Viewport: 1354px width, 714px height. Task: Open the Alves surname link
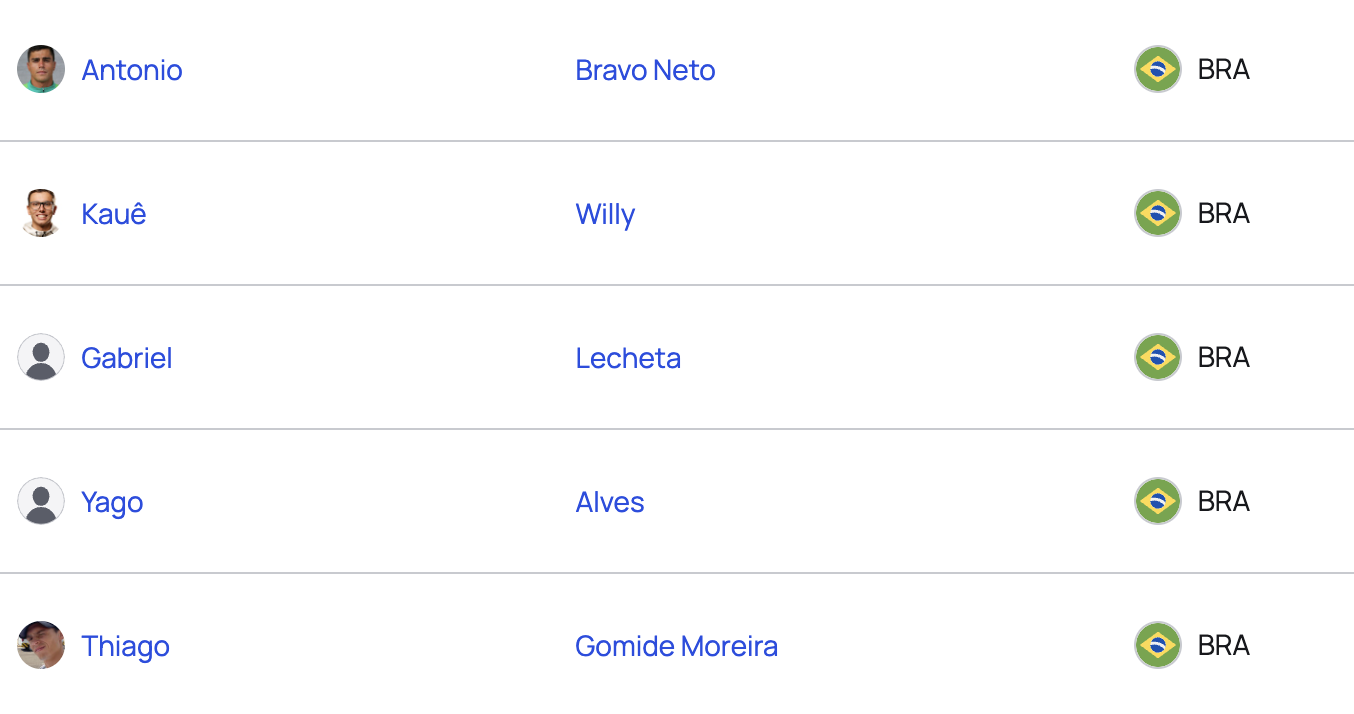[610, 502]
